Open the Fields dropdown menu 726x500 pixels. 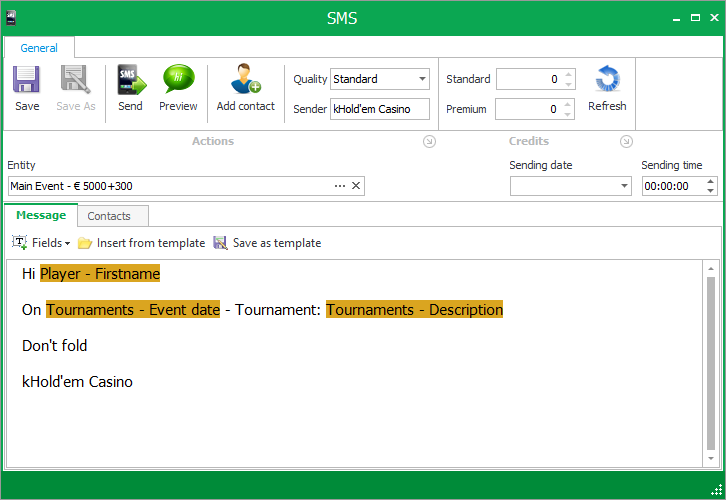click(41, 243)
